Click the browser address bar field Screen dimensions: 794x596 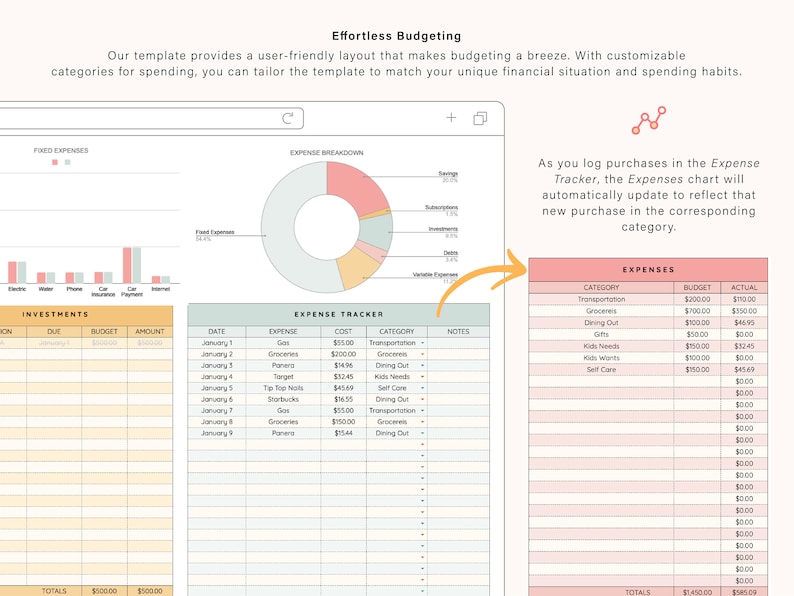pos(151,118)
